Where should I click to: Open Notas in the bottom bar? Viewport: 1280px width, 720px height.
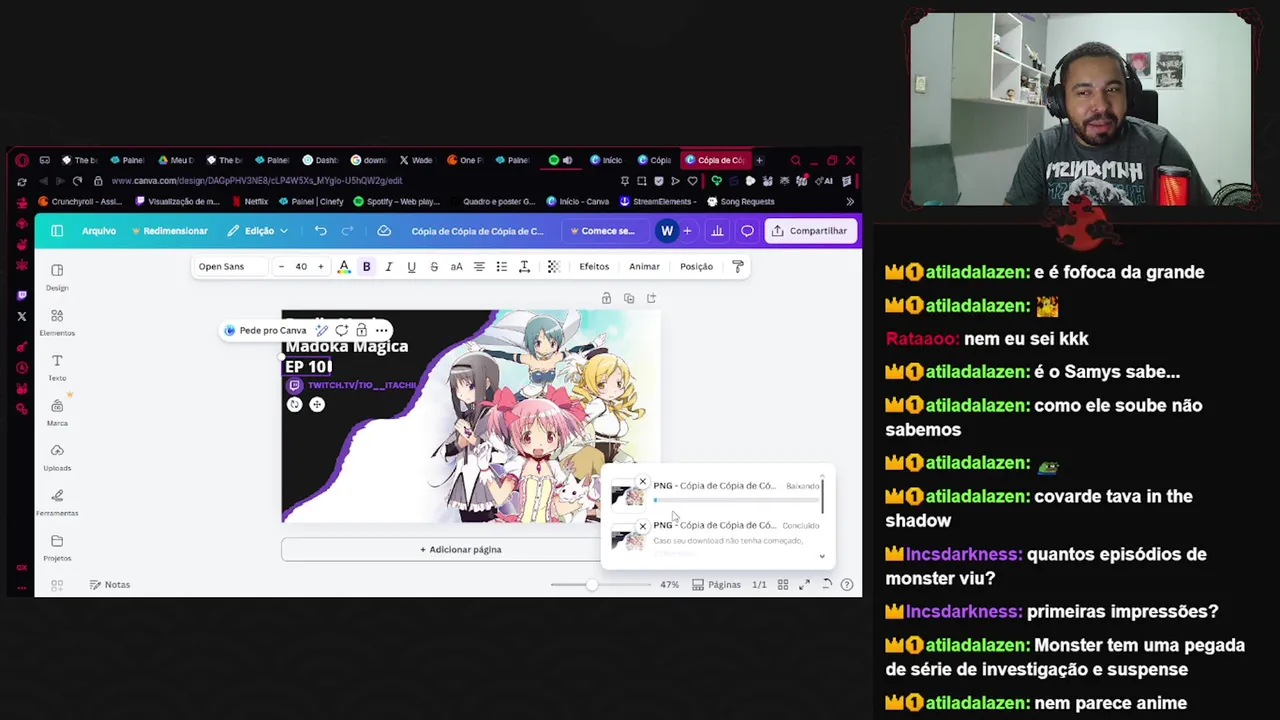pos(110,585)
